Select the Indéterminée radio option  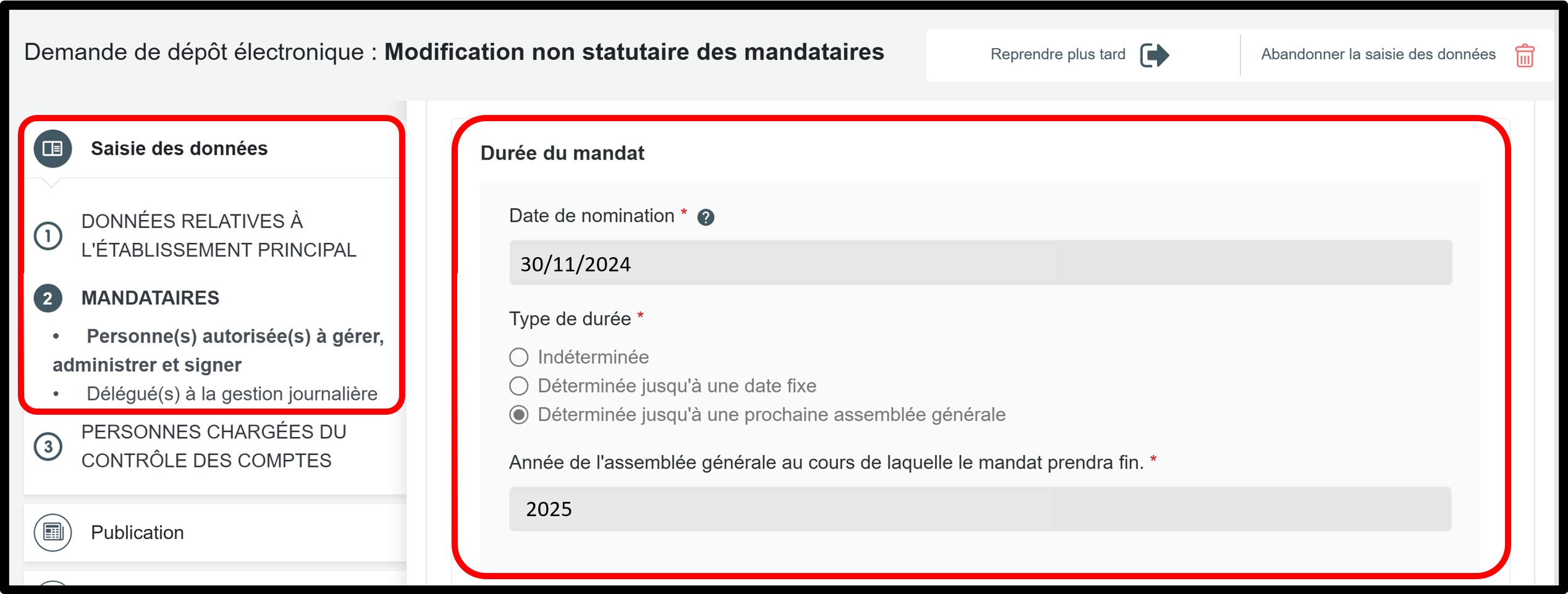pyautogui.click(x=519, y=357)
